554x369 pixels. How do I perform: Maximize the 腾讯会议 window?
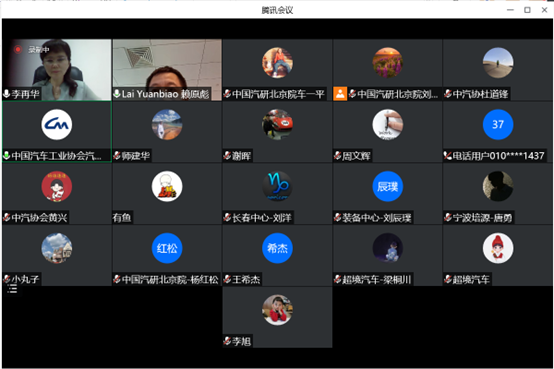pos(527,10)
